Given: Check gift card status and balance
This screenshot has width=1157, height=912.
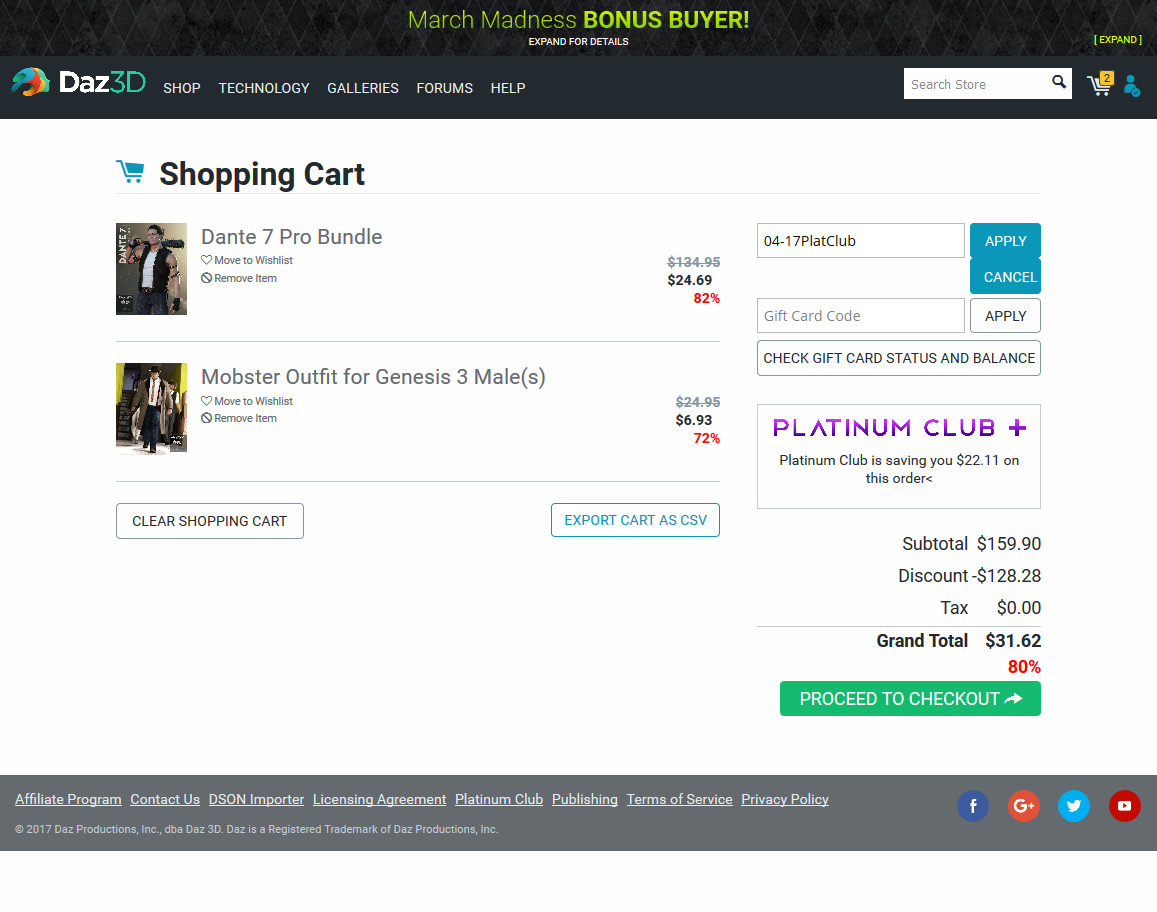Looking at the screenshot, I should (x=899, y=358).
